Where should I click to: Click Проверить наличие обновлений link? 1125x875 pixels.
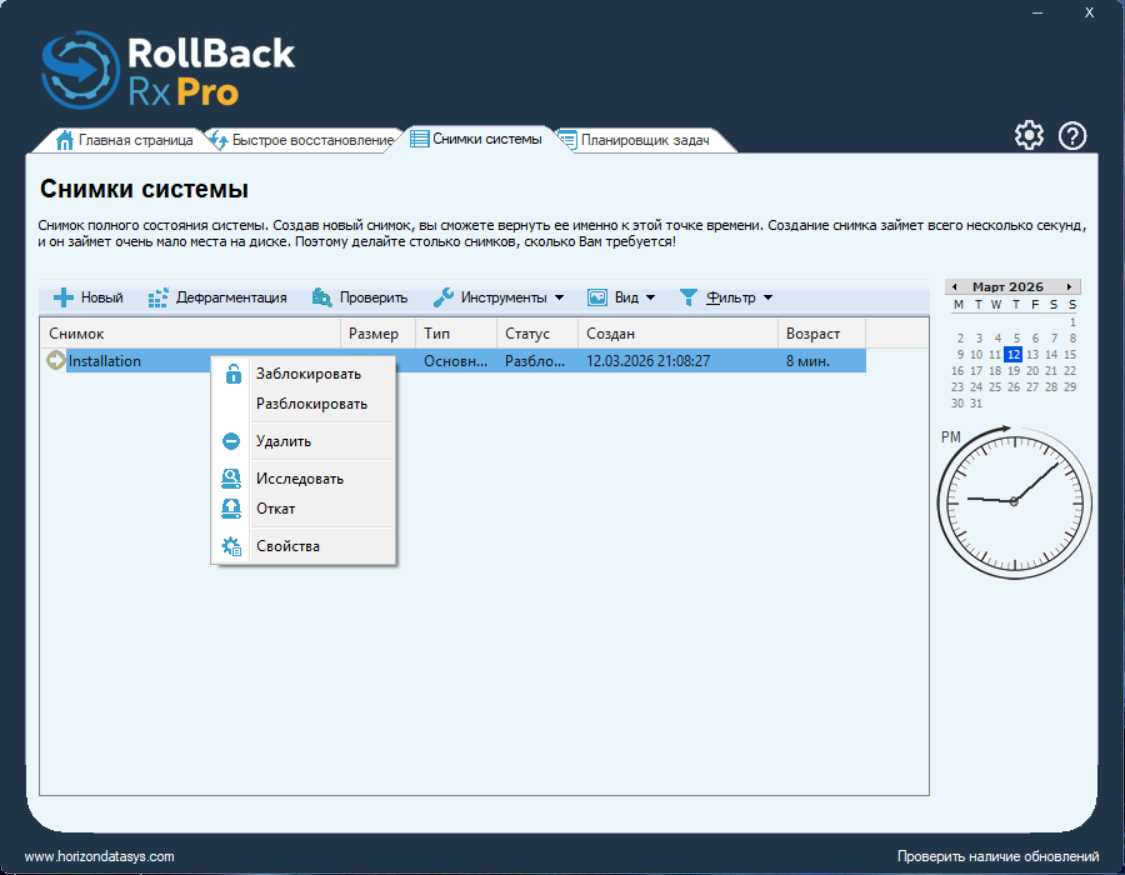(997, 856)
